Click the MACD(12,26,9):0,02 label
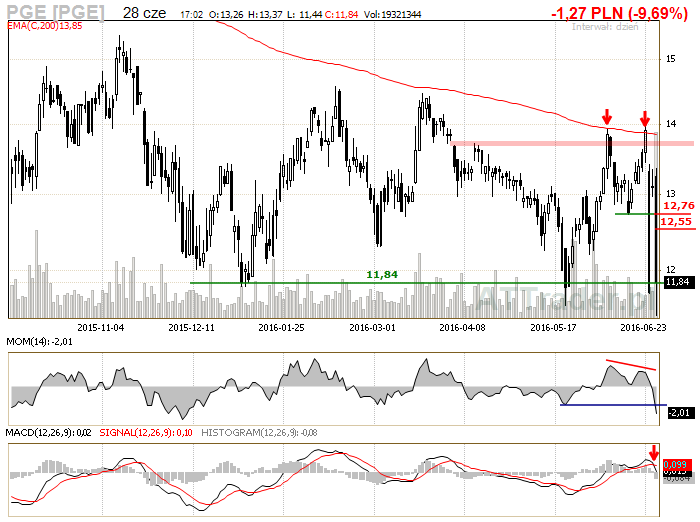The image size is (700, 522). pyautogui.click(x=49, y=433)
